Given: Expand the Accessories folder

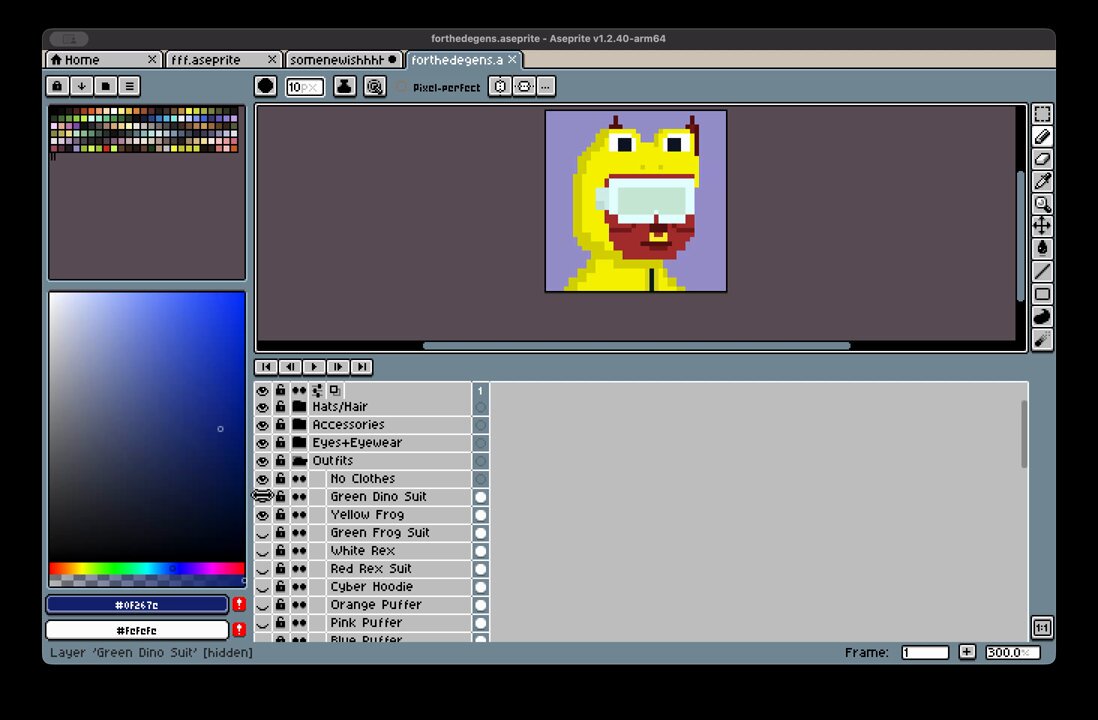Looking at the screenshot, I should (x=300, y=424).
